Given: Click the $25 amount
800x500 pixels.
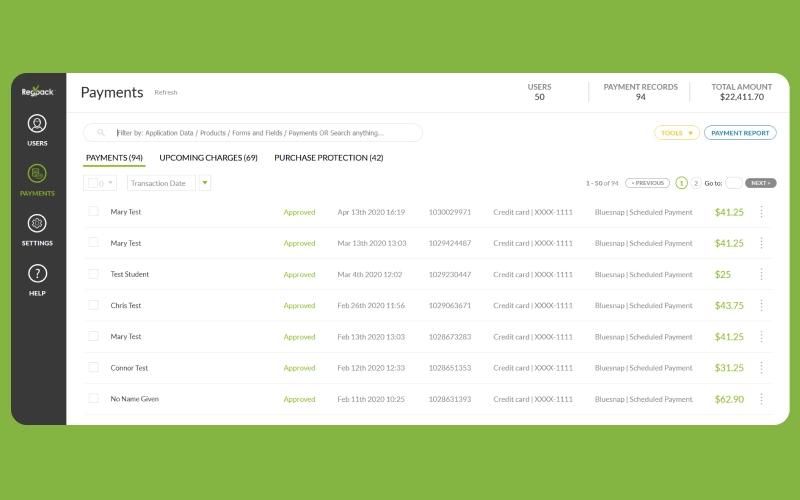Looking at the screenshot, I should (x=722, y=274).
